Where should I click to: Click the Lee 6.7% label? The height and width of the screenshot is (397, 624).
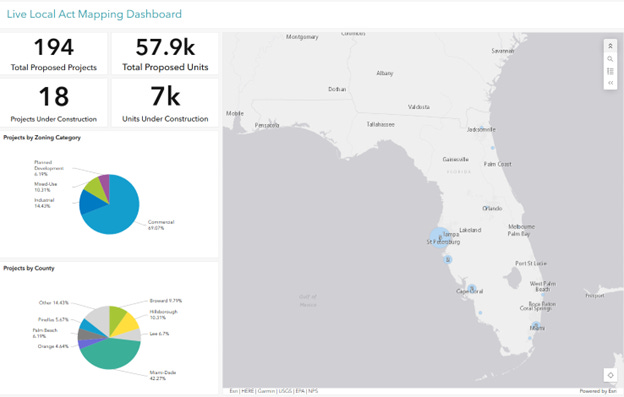[x=159, y=334]
